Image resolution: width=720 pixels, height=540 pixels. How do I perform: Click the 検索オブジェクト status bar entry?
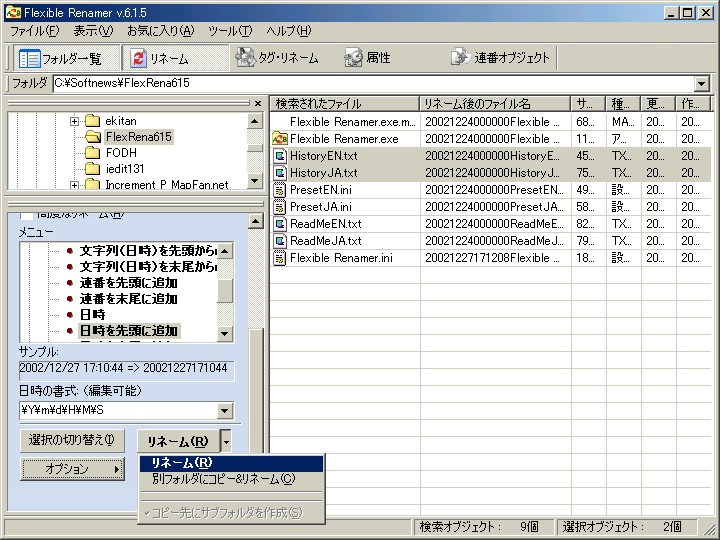pyautogui.click(x=484, y=527)
